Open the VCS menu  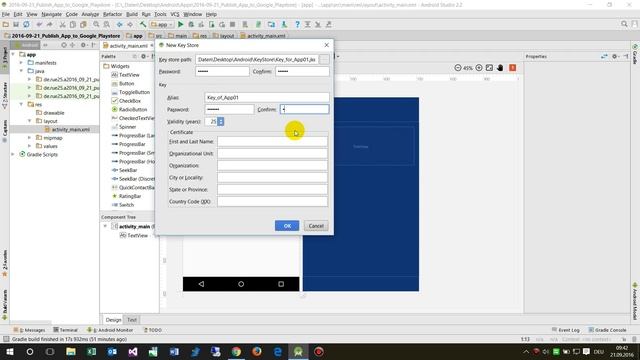click(x=175, y=14)
